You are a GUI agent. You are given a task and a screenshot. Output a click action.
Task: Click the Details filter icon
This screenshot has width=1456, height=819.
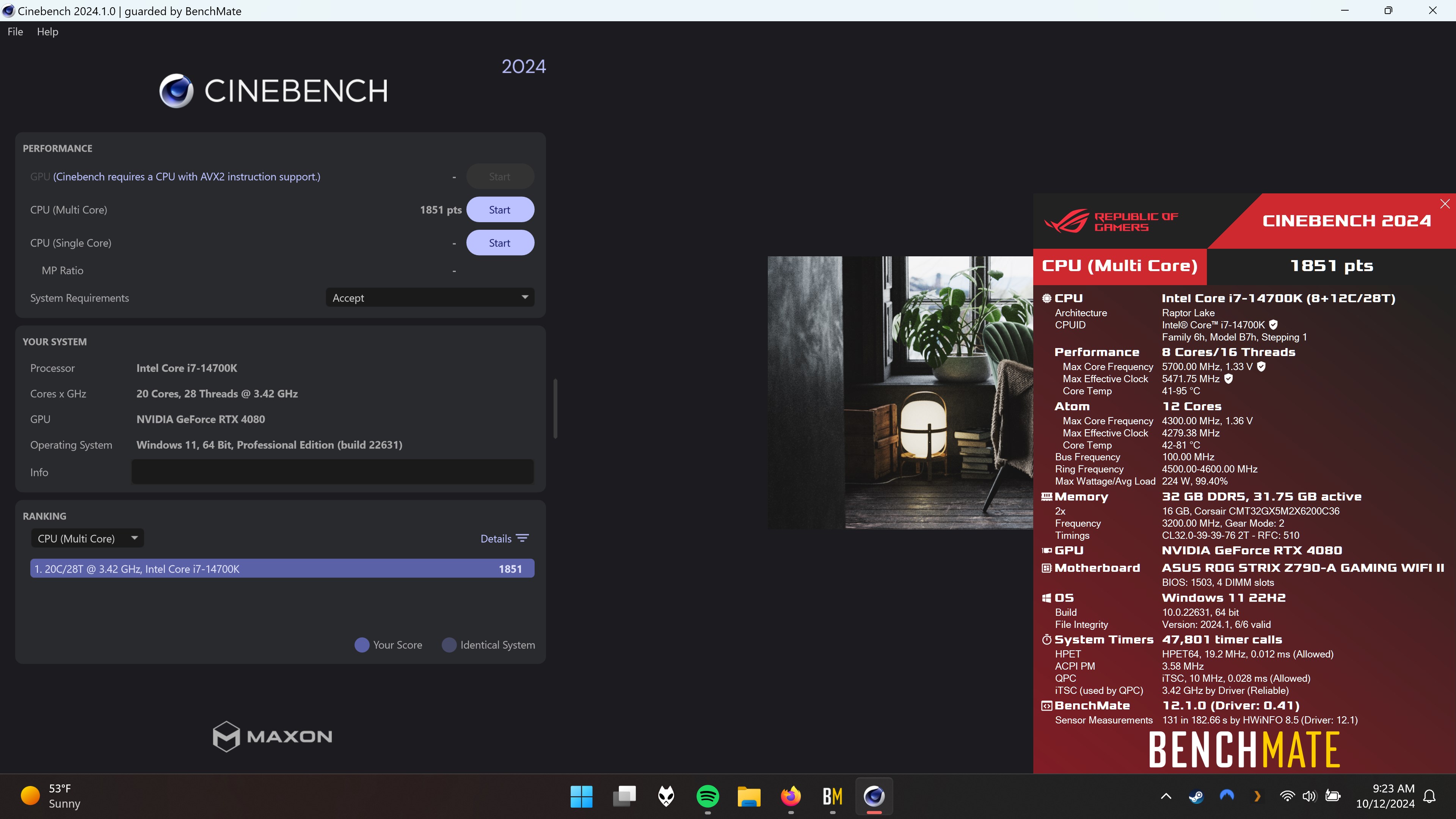click(523, 538)
